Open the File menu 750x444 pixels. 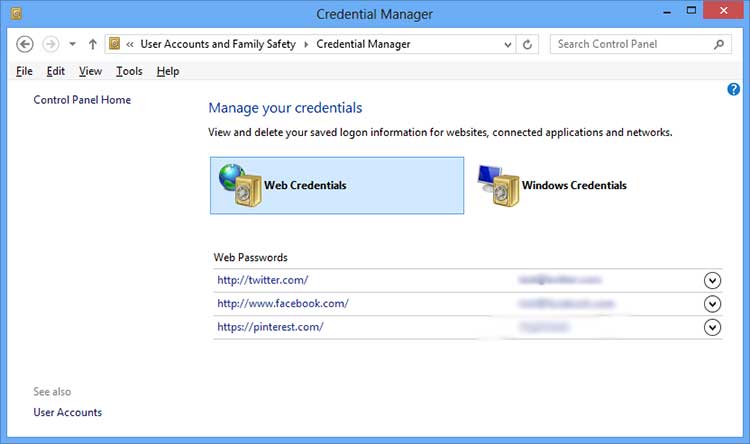(25, 71)
